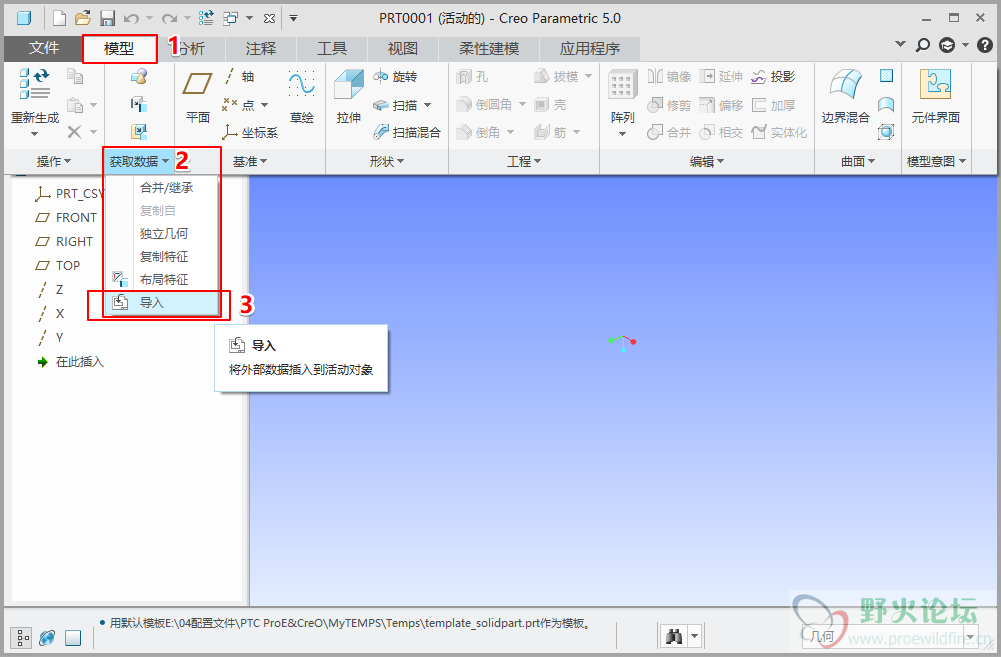1001x657 pixels.
Task: Open the 点 datum point dropdown arrow
Action: [x=264, y=105]
